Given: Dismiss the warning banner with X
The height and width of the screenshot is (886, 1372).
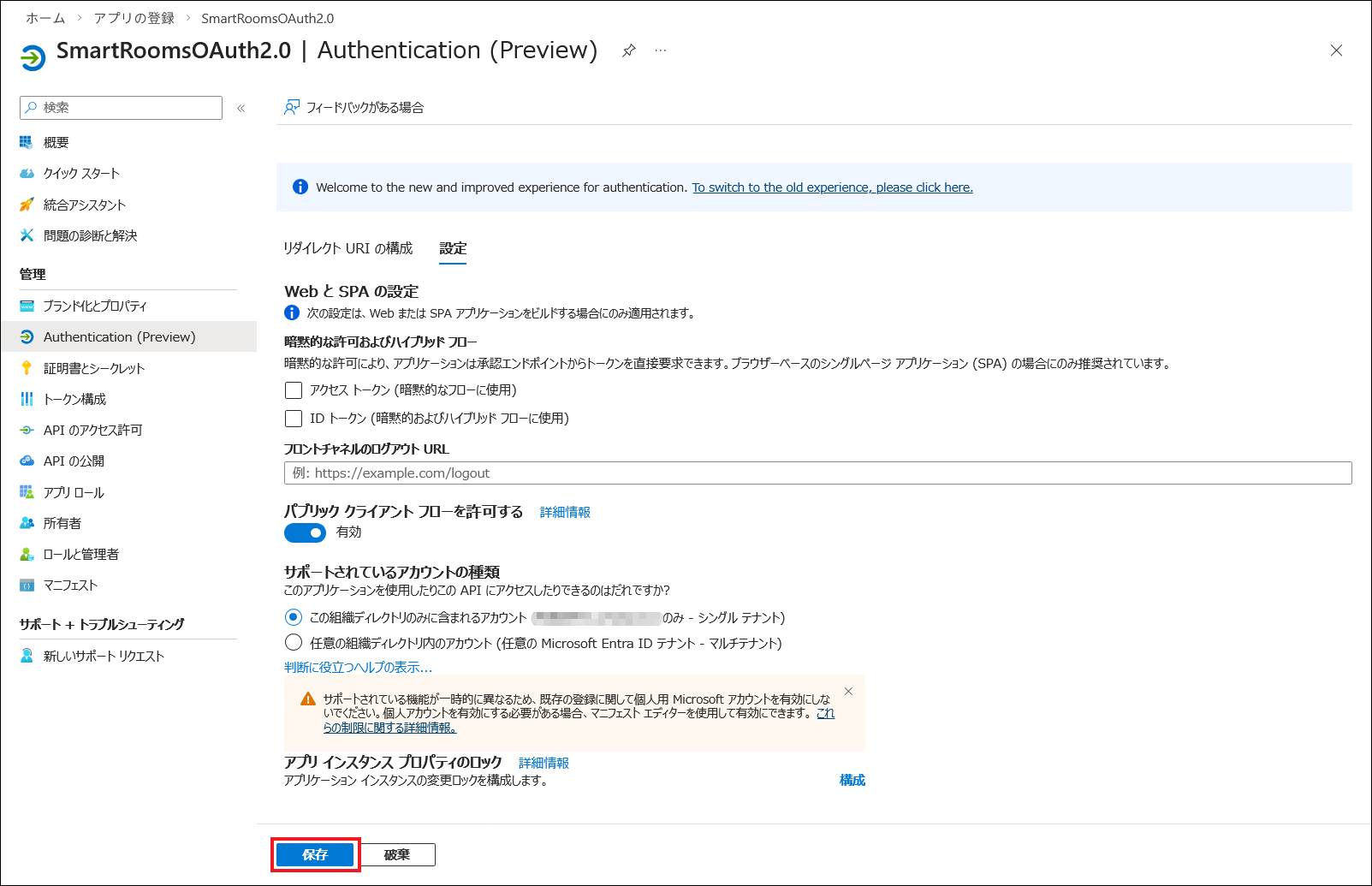Looking at the screenshot, I should pos(848,692).
